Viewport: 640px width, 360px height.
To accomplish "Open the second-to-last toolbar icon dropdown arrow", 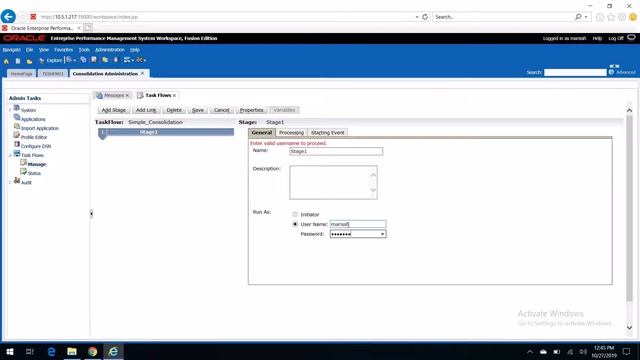I will pos(133,60).
